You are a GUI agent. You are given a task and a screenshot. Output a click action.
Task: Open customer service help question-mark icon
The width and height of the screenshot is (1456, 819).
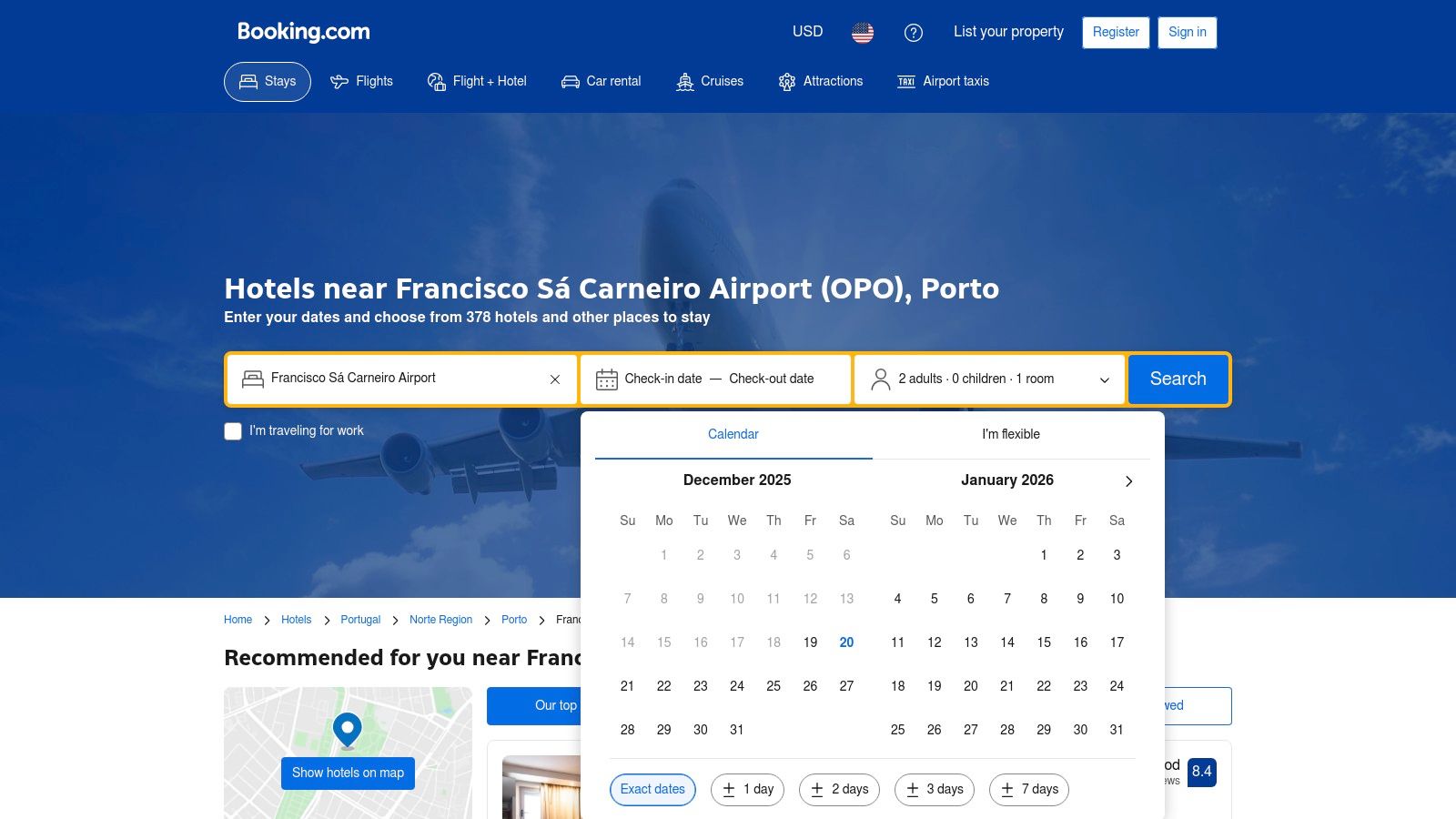click(914, 33)
